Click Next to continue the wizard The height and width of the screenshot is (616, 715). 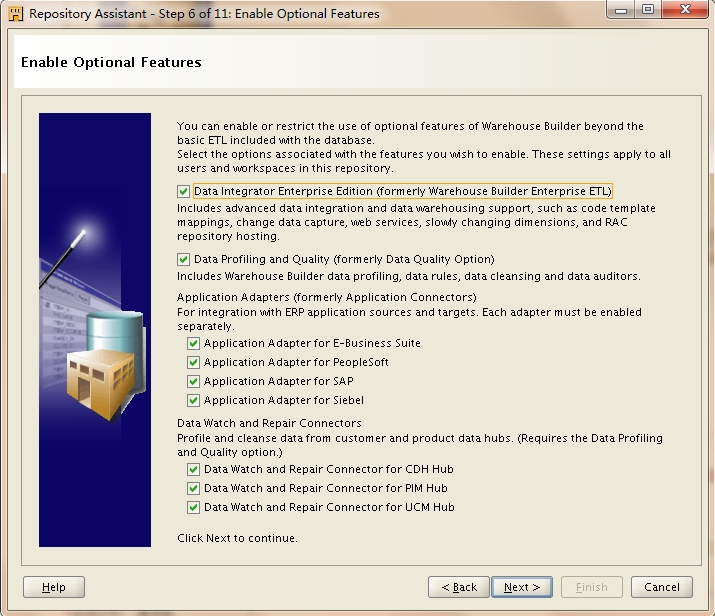click(522, 587)
